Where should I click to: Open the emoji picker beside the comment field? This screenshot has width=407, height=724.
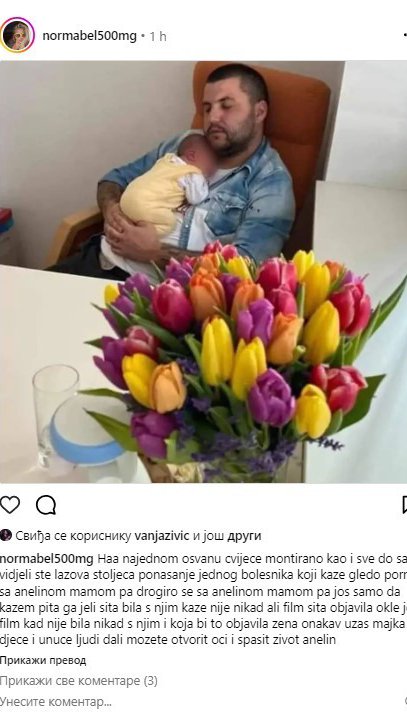(405, 702)
